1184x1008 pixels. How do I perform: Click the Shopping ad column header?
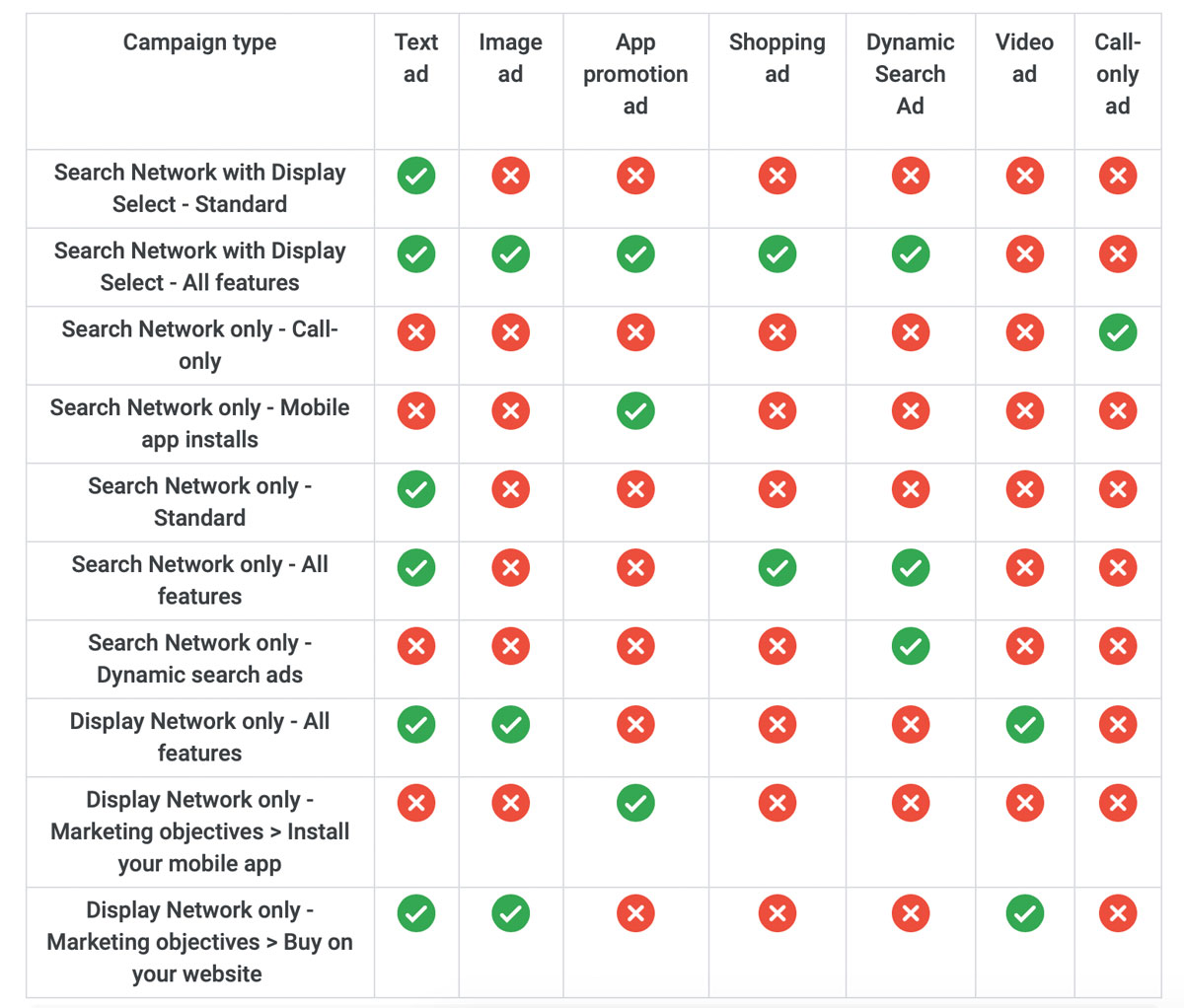777,58
